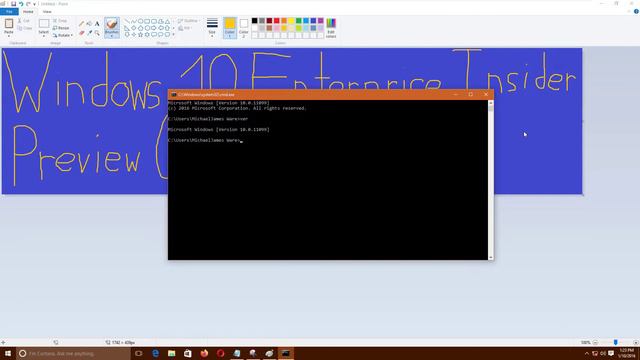Click the Paint zoom slider thumb
Screen dimensions: 640x360
(616, 342)
